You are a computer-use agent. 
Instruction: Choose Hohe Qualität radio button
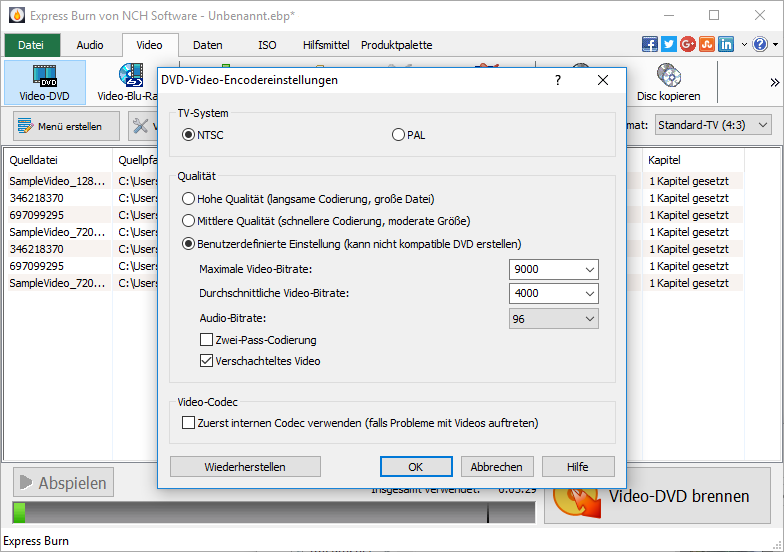[188, 199]
